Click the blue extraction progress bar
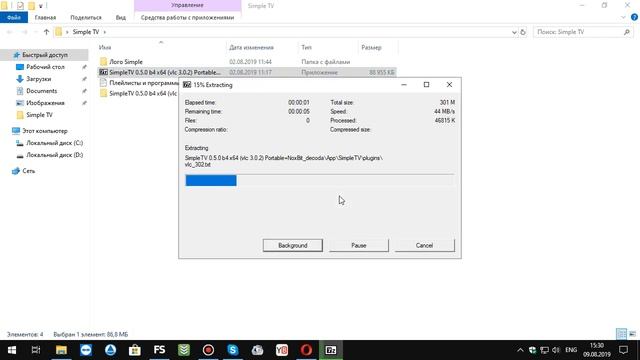Image resolution: width=640 pixels, height=360 pixels. click(211, 180)
